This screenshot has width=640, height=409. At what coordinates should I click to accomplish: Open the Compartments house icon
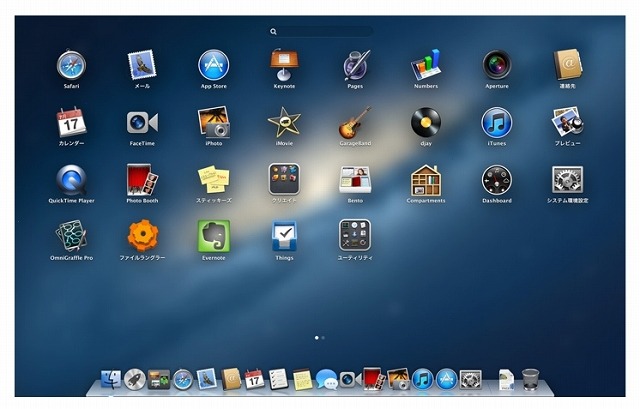(426, 180)
